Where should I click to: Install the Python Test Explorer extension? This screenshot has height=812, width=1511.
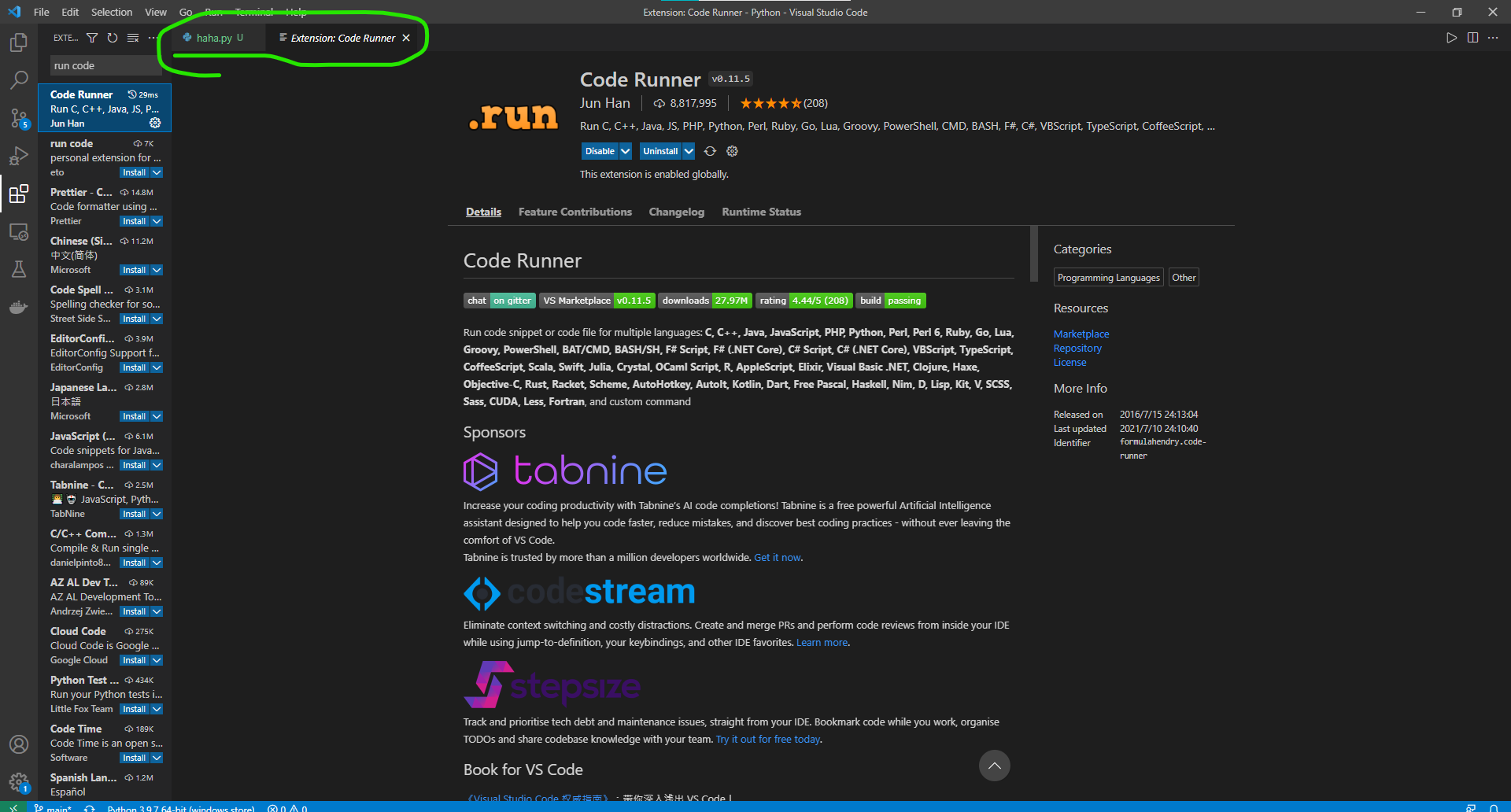(x=134, y=709)
